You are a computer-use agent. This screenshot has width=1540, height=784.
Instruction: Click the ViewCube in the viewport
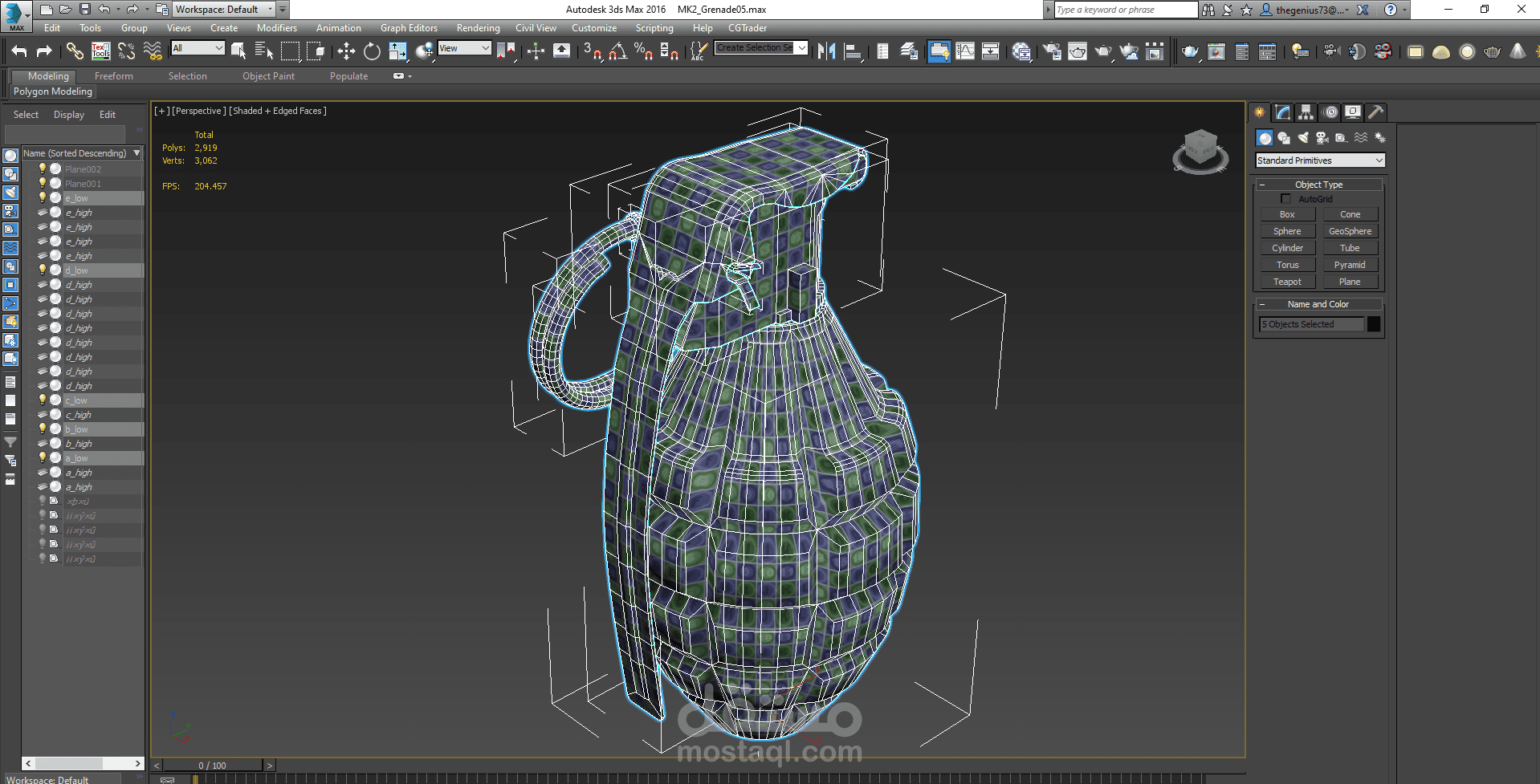1200,151
